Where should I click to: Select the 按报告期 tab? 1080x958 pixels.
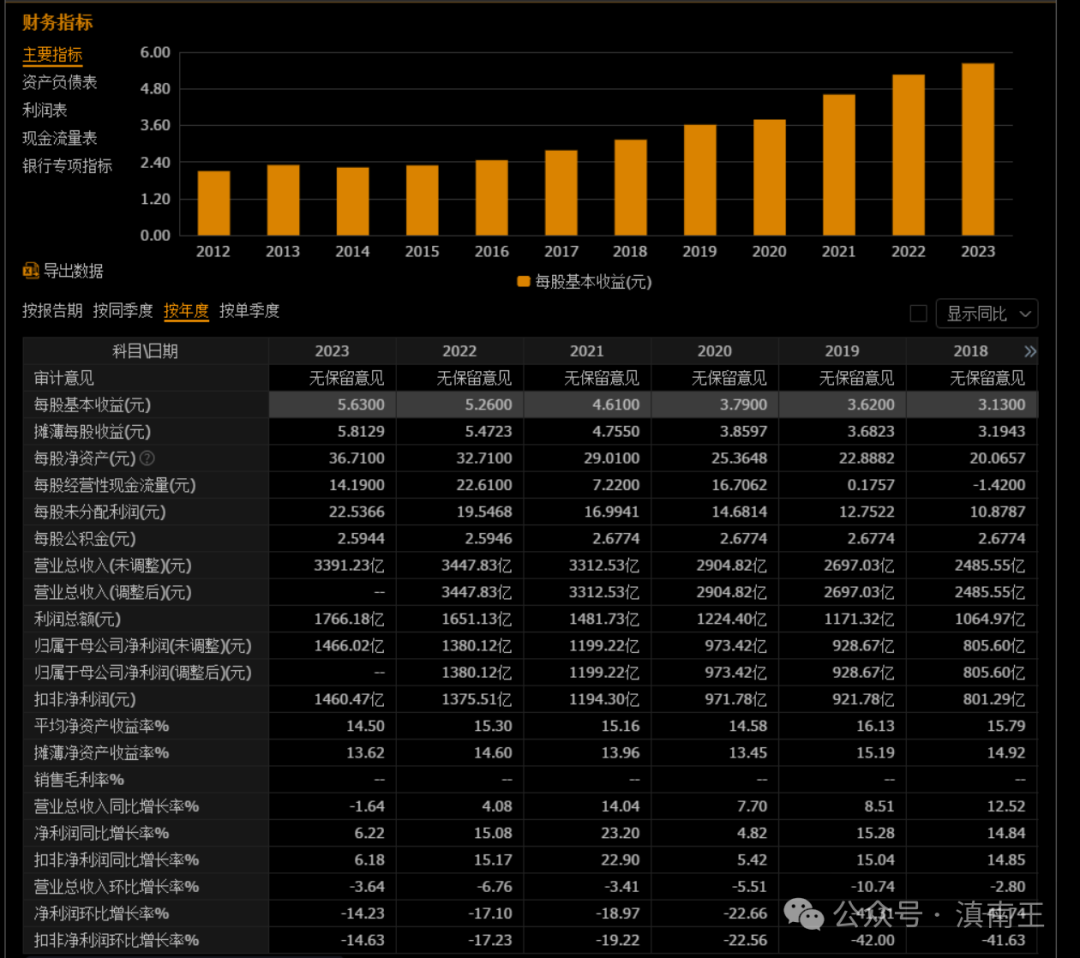point(52,311)
